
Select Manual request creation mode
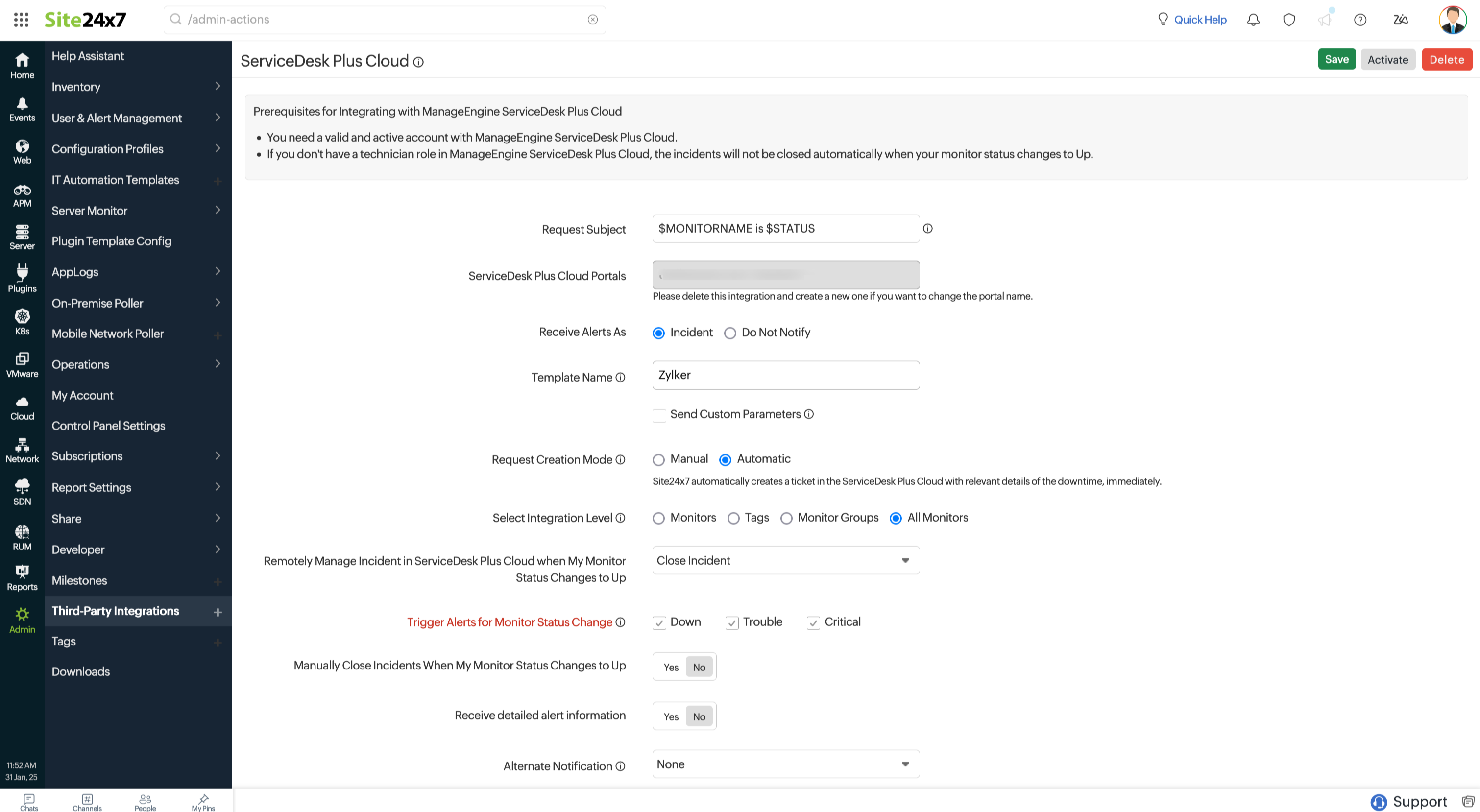tap(658, 460)
